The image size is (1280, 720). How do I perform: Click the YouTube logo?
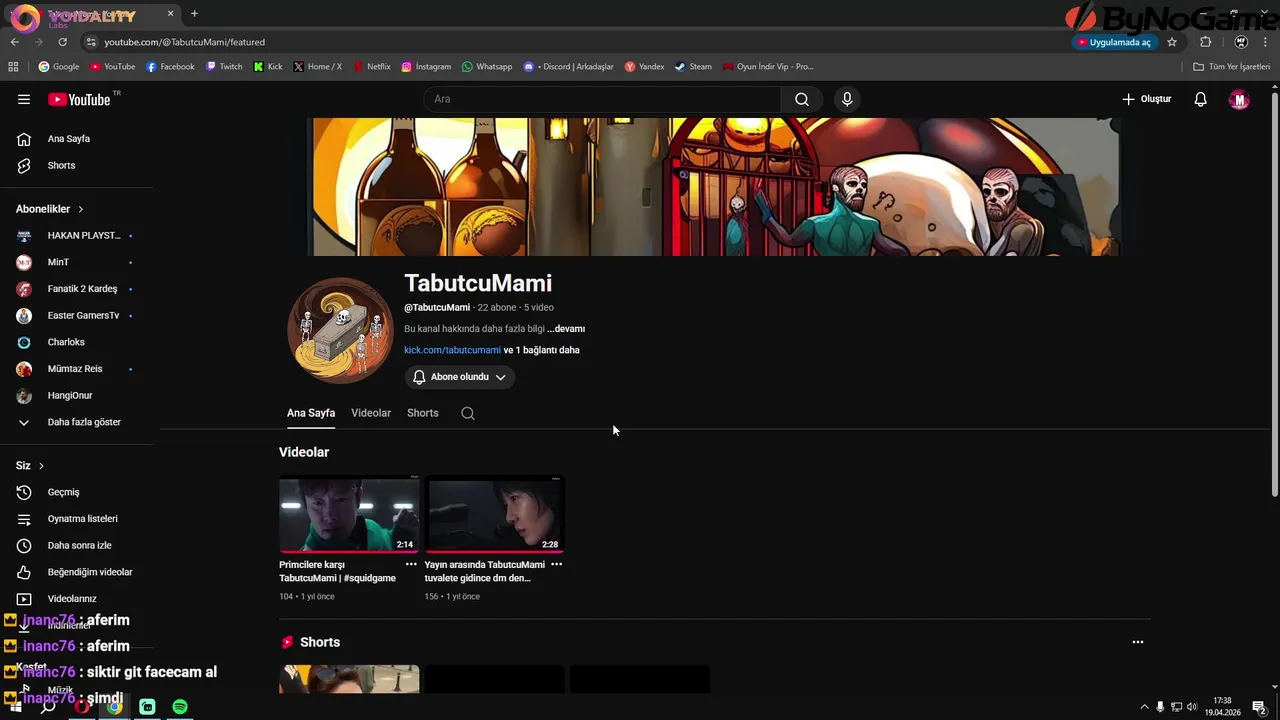click(80, 99)
